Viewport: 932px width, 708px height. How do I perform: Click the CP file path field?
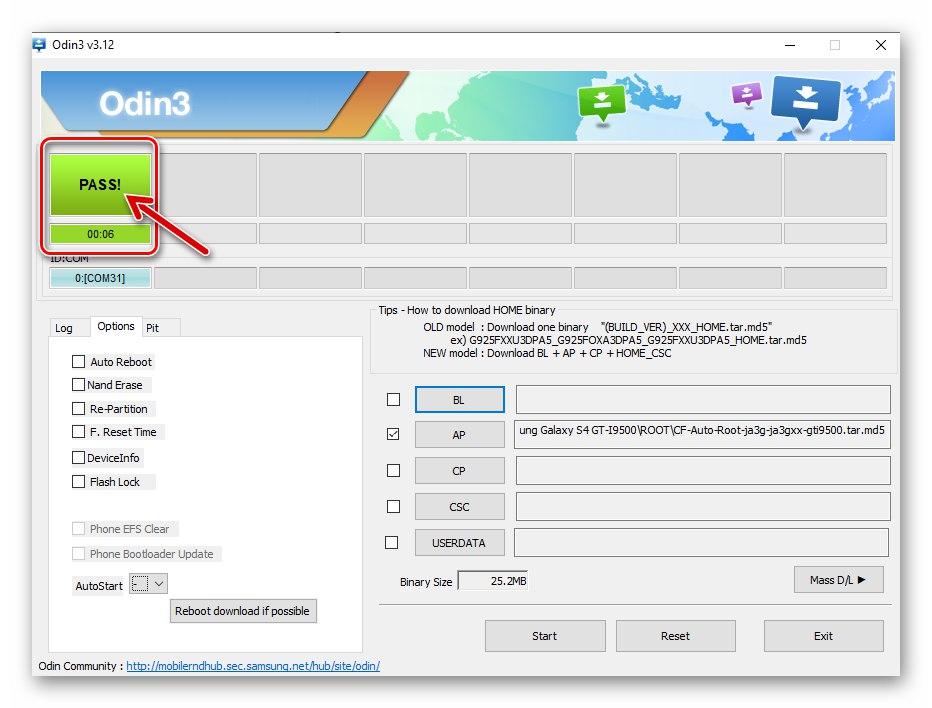[703, 470]
